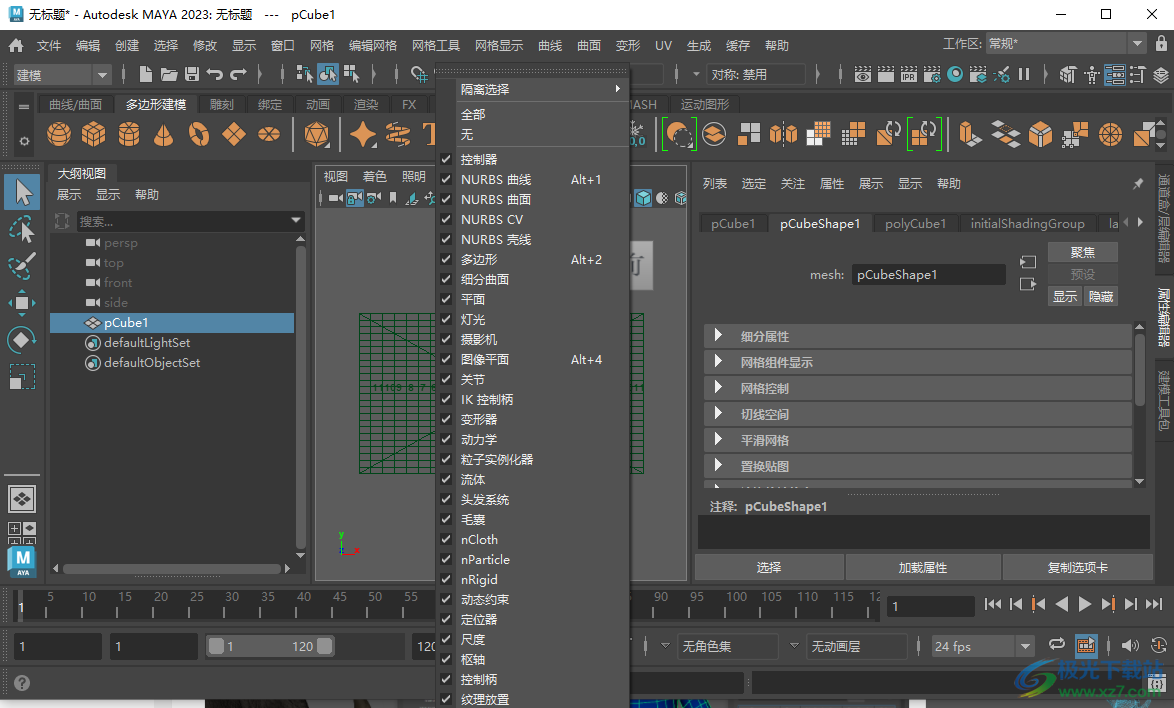Click the redo arrow icon
Image resolution: width=1174 pixels, height=708 pixels.
pos(238,74)
